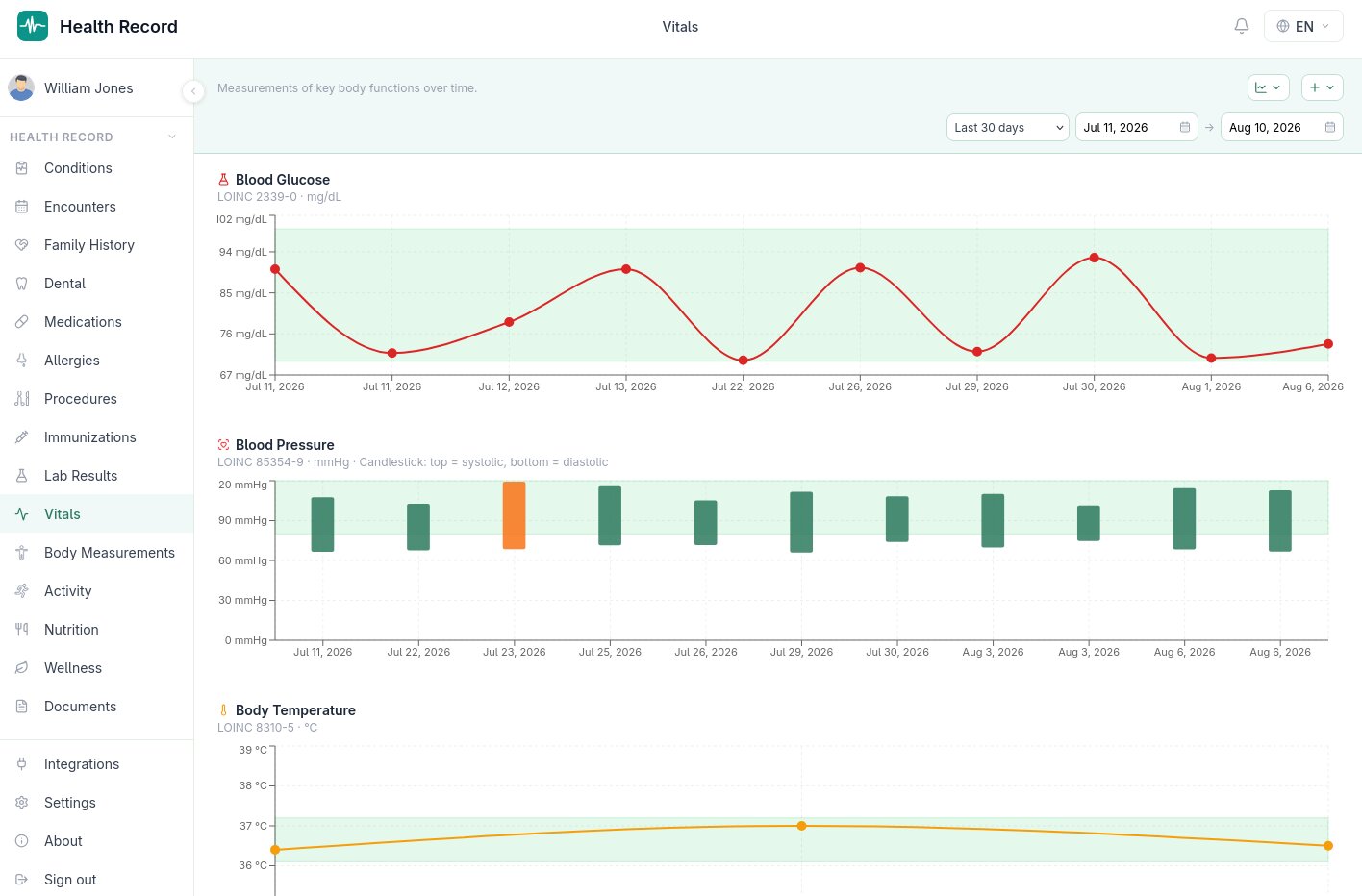Click the start date field Jul 11, 2026

[x=1136, y=127]
